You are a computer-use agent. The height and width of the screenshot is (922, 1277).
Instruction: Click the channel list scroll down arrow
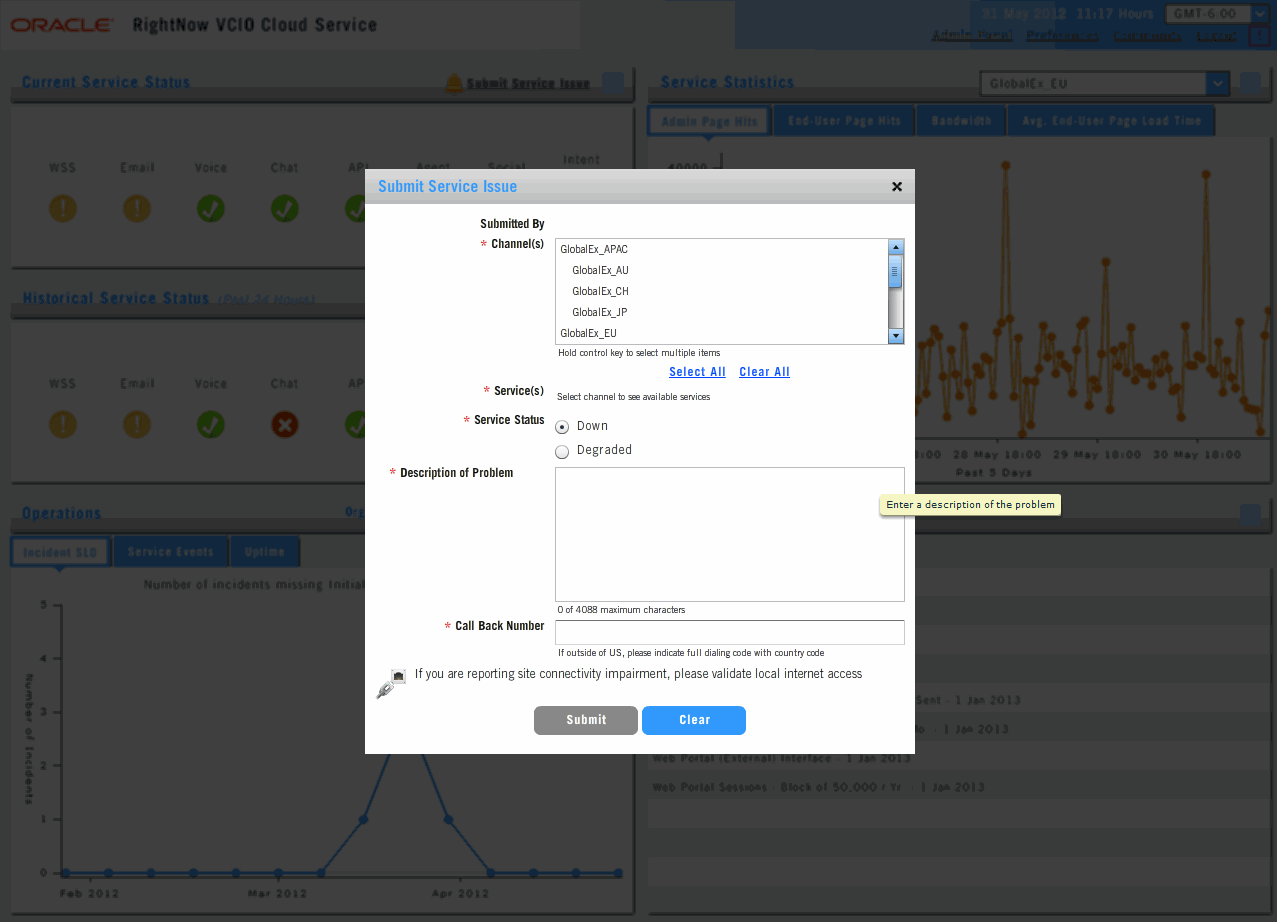pos(896,336)
